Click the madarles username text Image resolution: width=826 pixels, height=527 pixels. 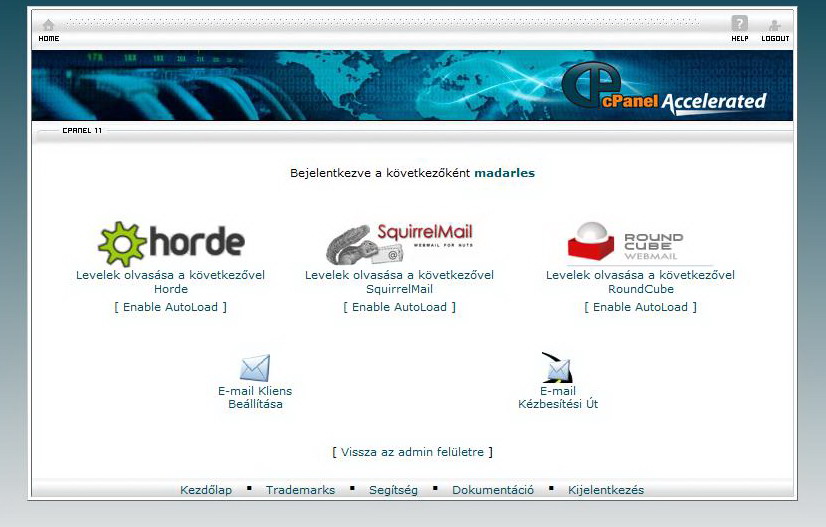pyautogui.click(x=505, y=173)
